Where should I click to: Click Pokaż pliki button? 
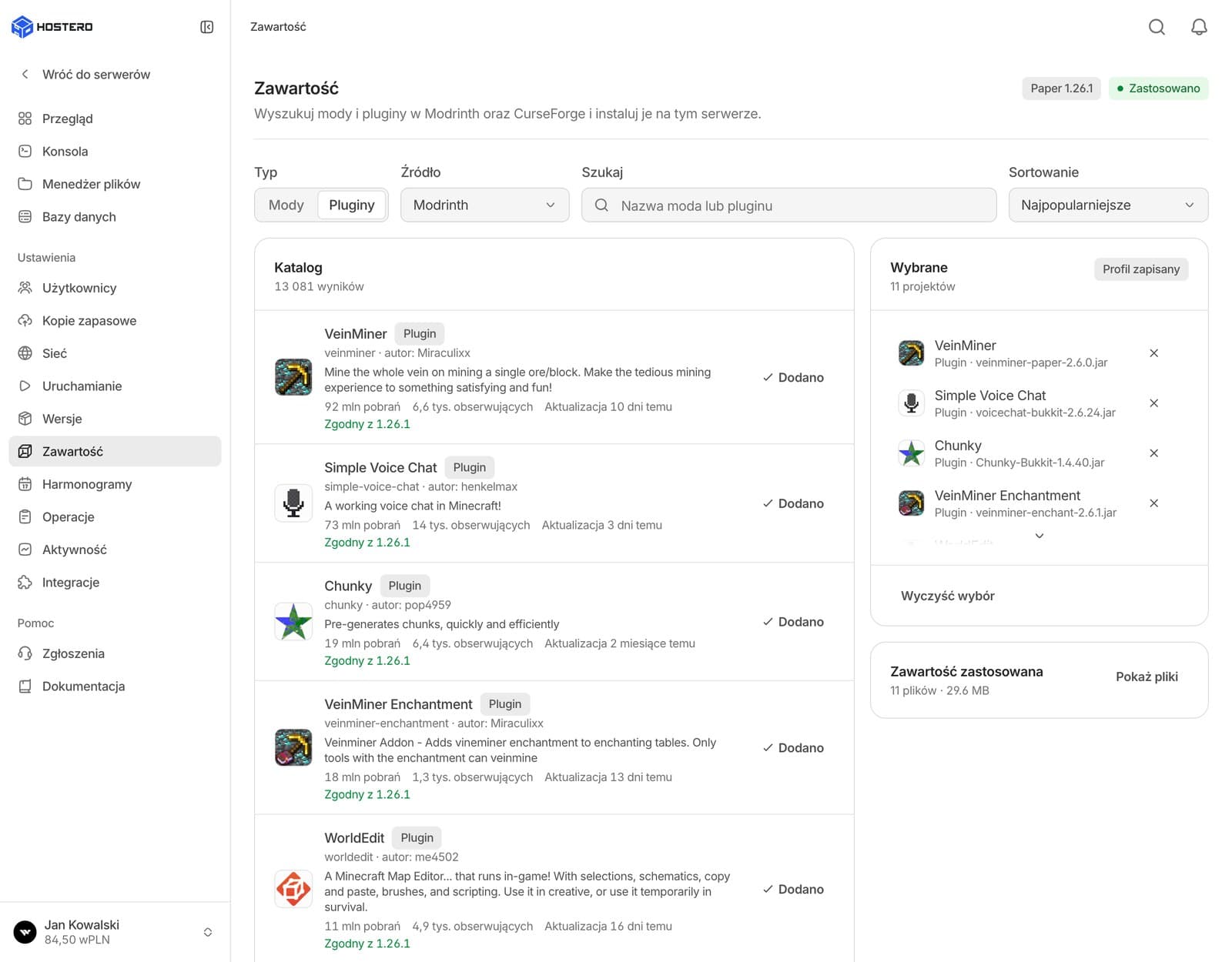(x=1147, y=677)
